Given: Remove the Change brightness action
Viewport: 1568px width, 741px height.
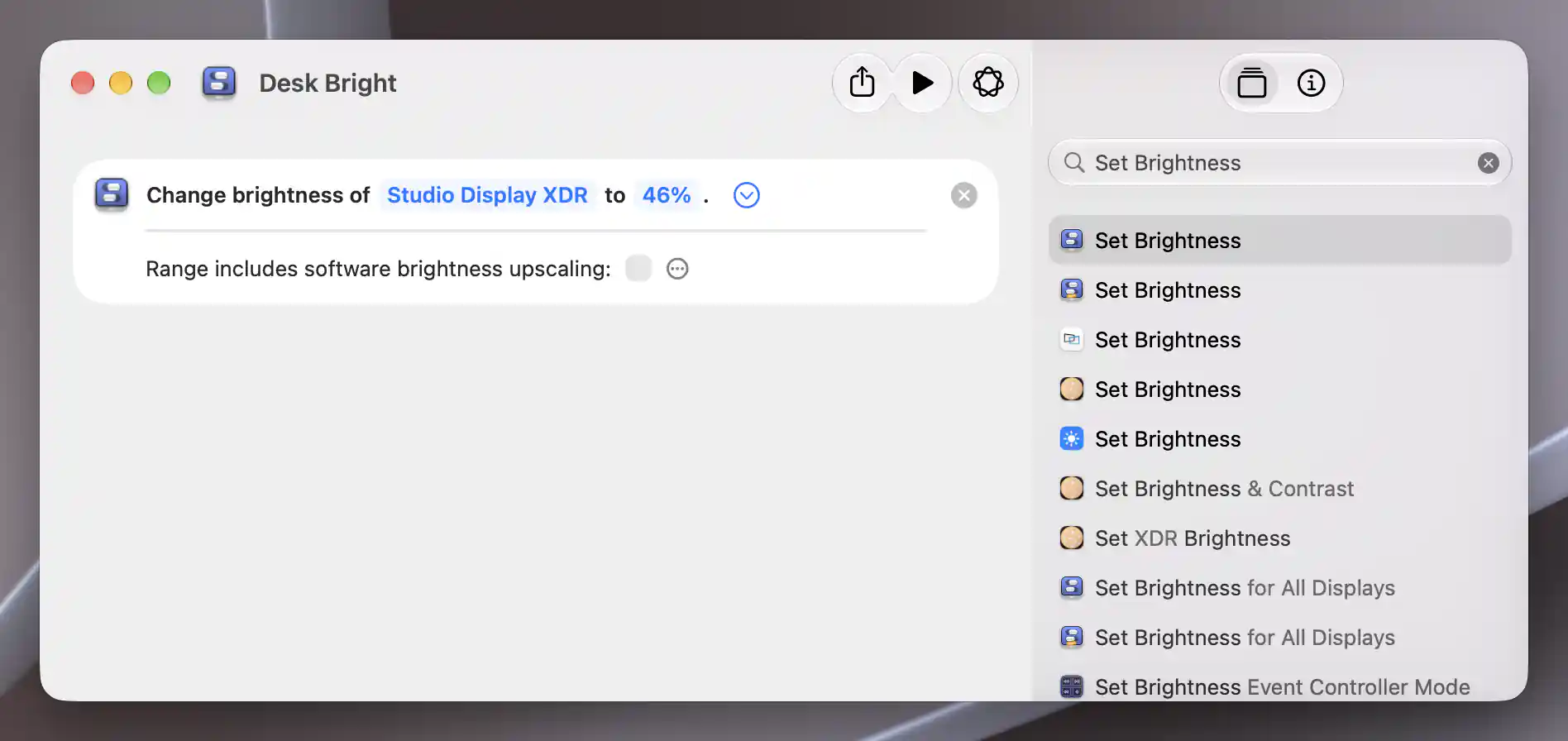Looking at the screenshot, I should (x=963, y=195).
